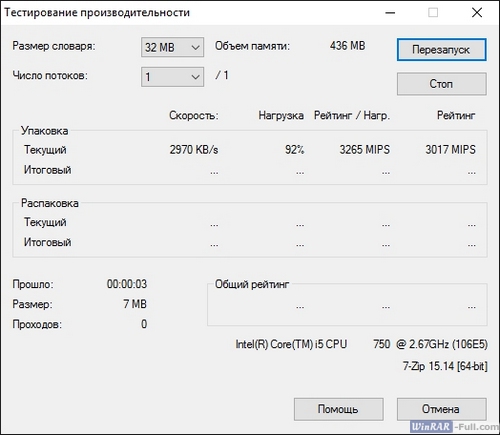This screenshot has height=435, width=500.
Task: Click the 3265 MIPS rating value
Action: [x=365, y=150]
